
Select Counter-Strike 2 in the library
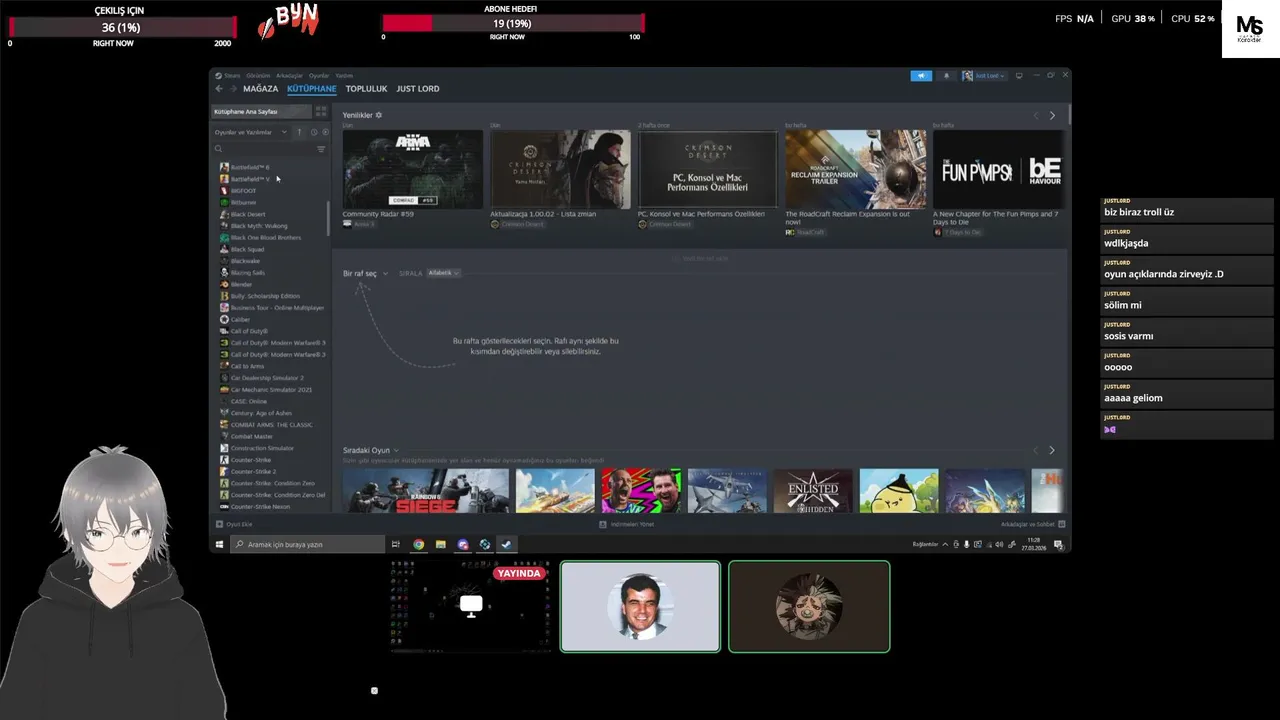point(253,472)
